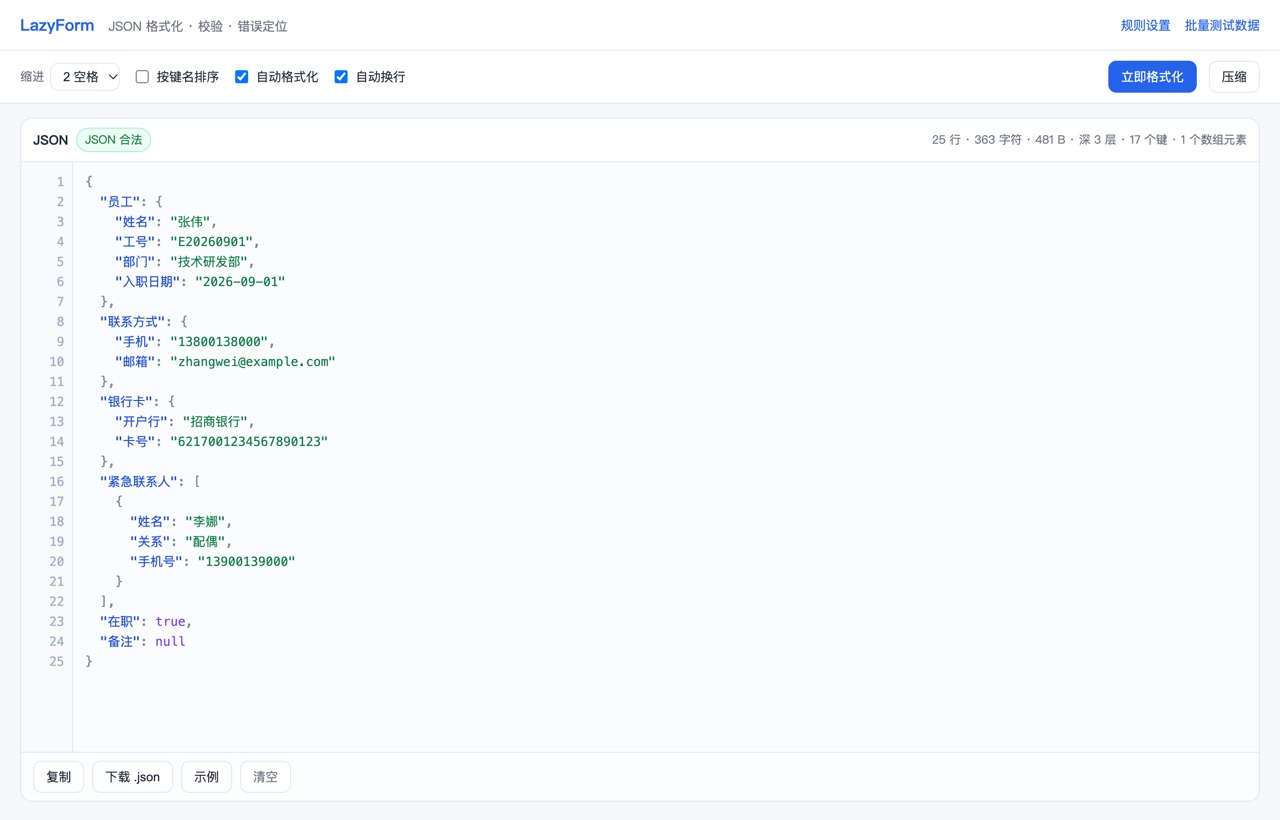Click the JSON panel title
This screenshot has height=820, width=1280.
click(50, 140)
